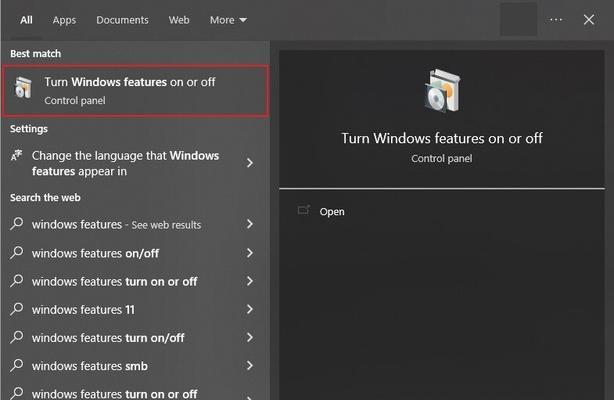This screenshot has width=614, height=400.
Task: Click the large Windows features icon in preview pane
Action: 442,91
